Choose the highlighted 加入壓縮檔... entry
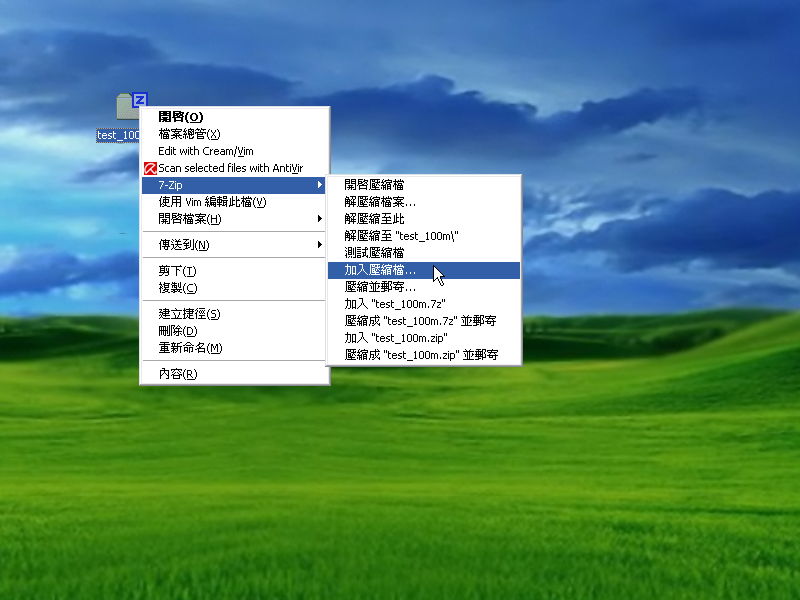The image size is (800, 600). point(424,270)
